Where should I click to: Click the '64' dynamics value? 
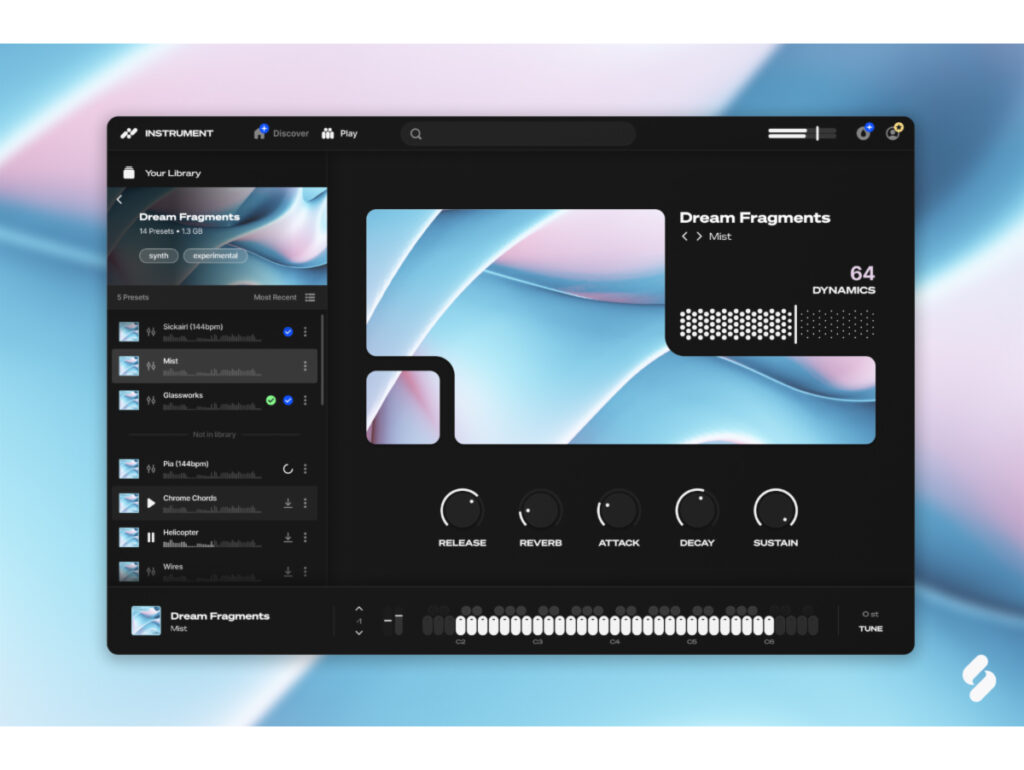pos(862,273)
